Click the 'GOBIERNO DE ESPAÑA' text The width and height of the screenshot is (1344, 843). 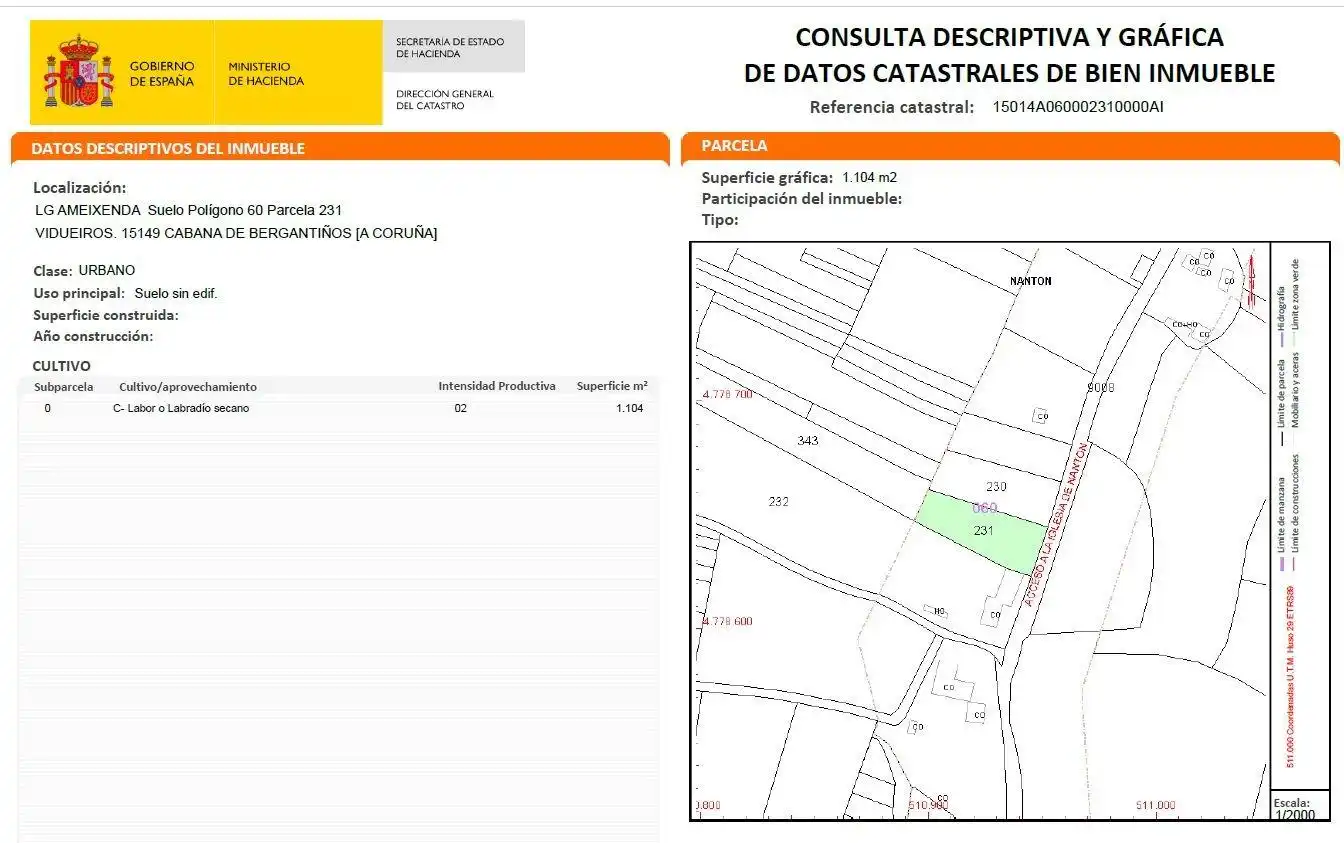click(163, 74)
